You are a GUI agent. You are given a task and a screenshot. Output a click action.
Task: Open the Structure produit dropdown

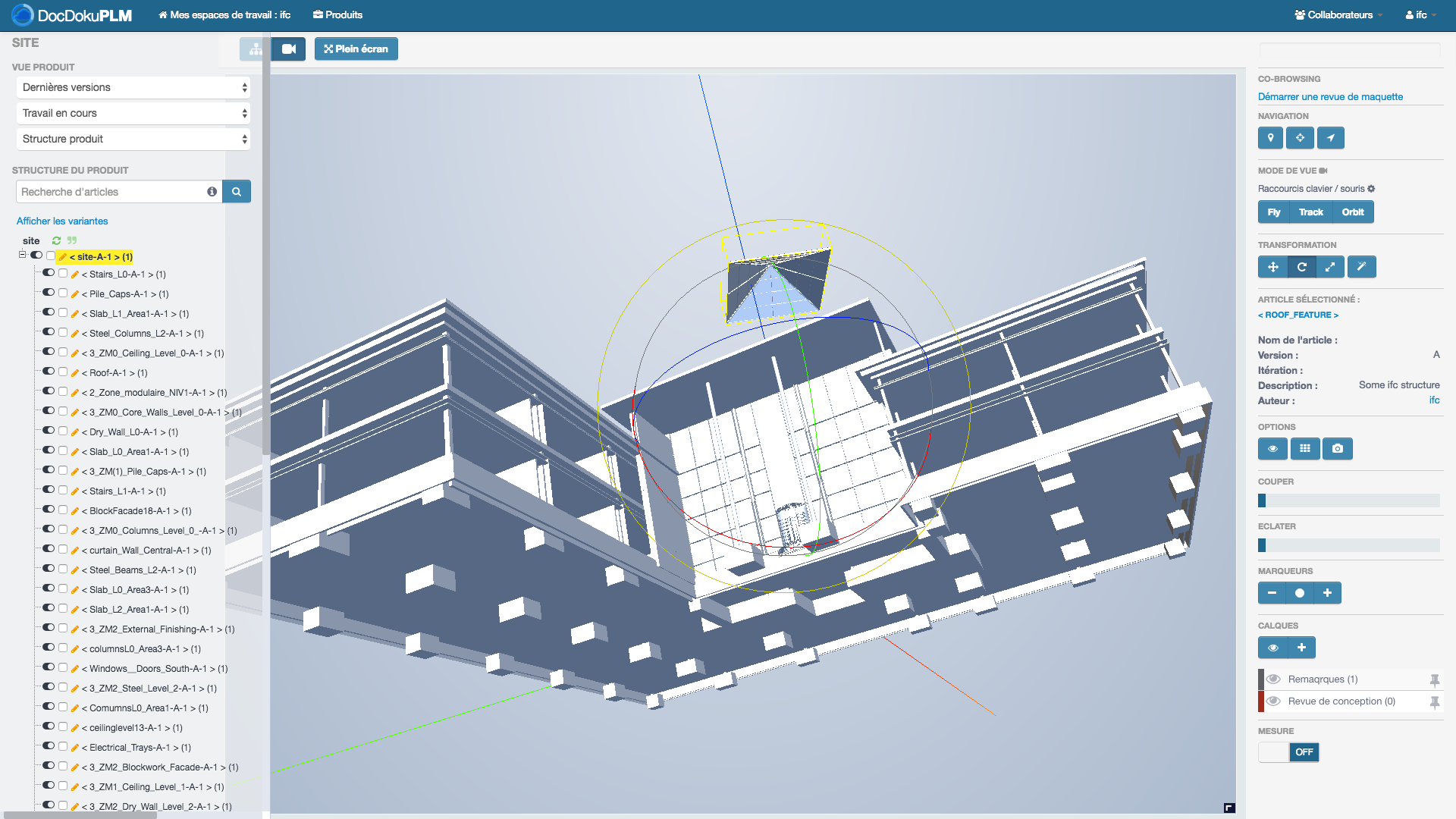click(x=133, y=140)
